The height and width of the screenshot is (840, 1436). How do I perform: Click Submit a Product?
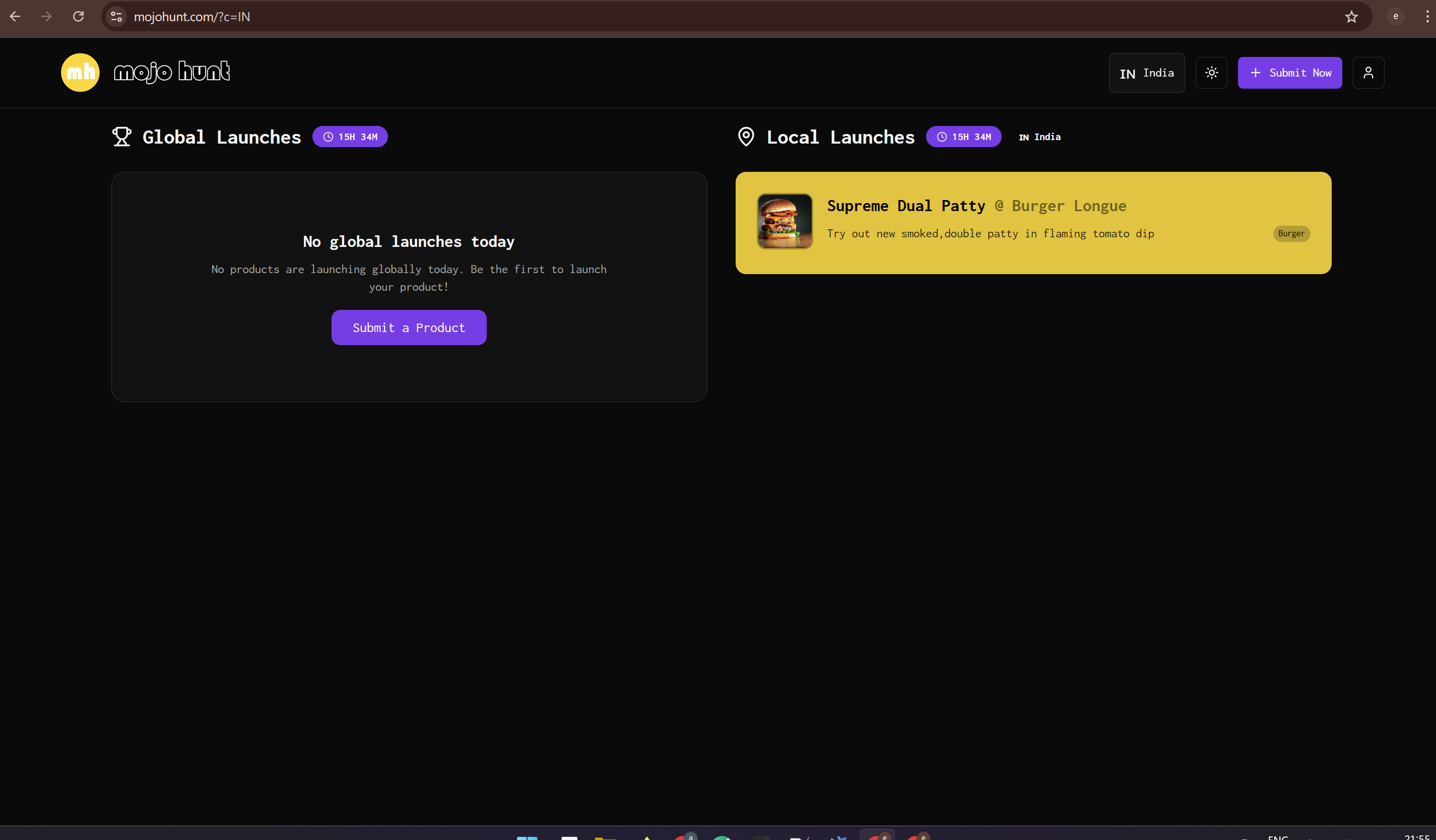(409, 327)
